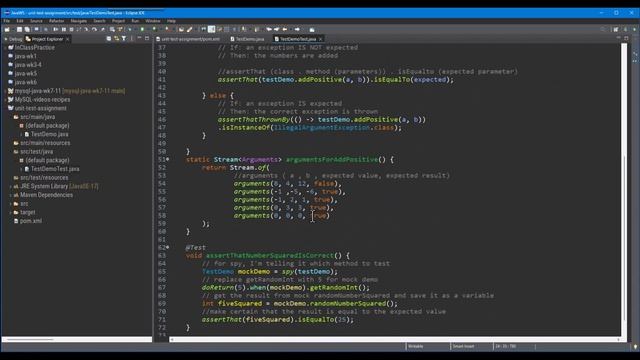Minimize the Project Explorer view
The image size is (640, 360).
(x=139, y=38)
